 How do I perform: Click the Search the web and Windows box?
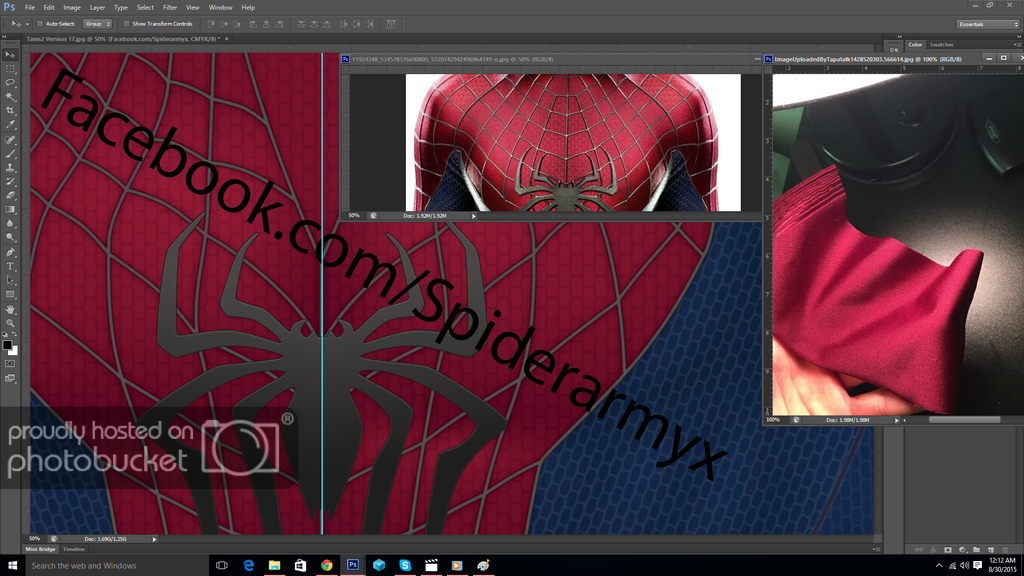(118, 566)
